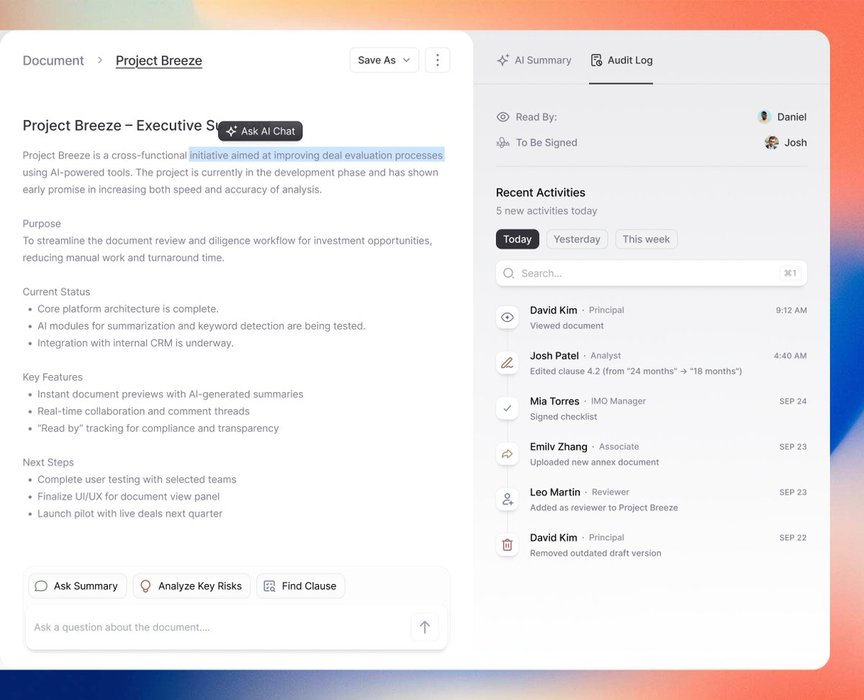Click the 4:40 AM timestamp
Screen dimensions: 864x700
point(790,356)
